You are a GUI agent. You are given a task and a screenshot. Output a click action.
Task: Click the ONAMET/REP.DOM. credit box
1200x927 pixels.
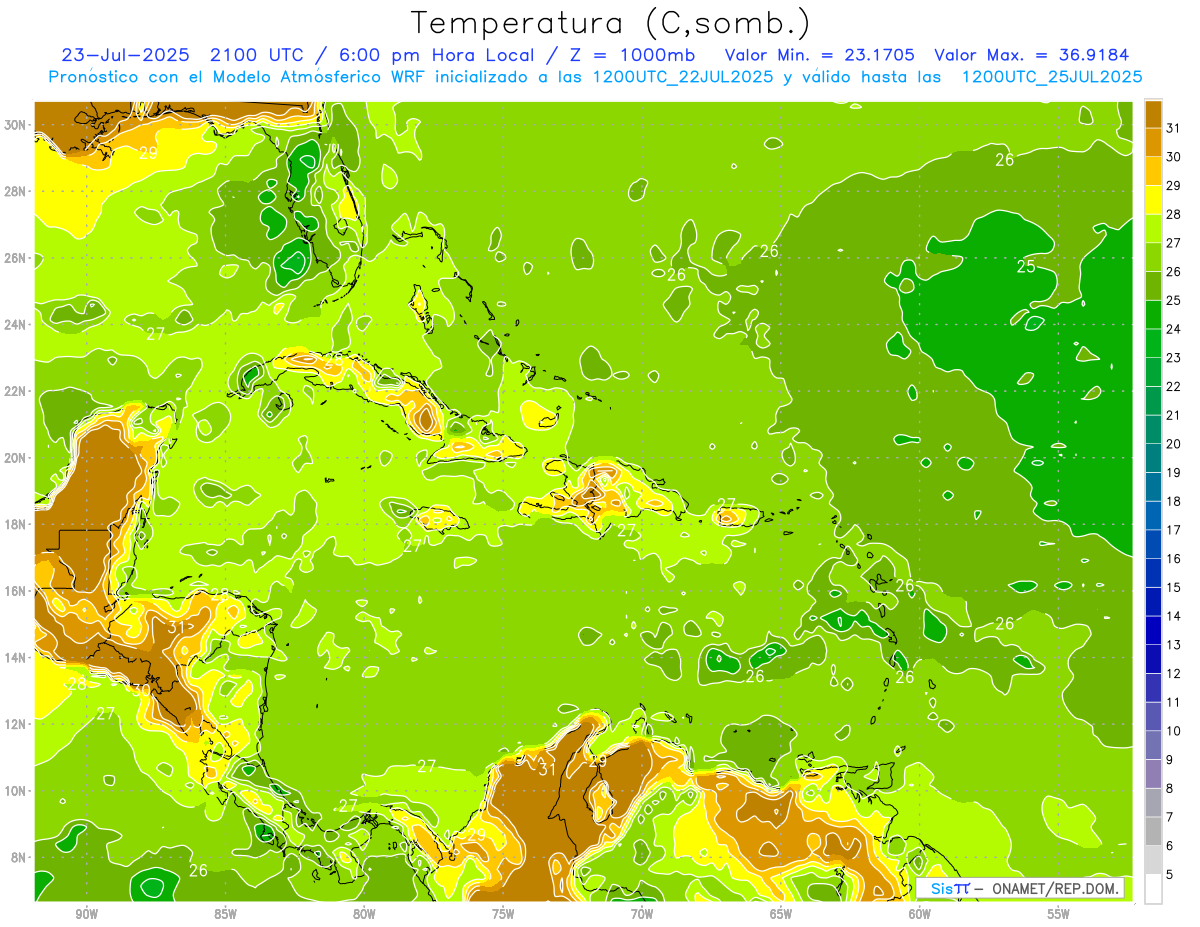coord(1020,888)
